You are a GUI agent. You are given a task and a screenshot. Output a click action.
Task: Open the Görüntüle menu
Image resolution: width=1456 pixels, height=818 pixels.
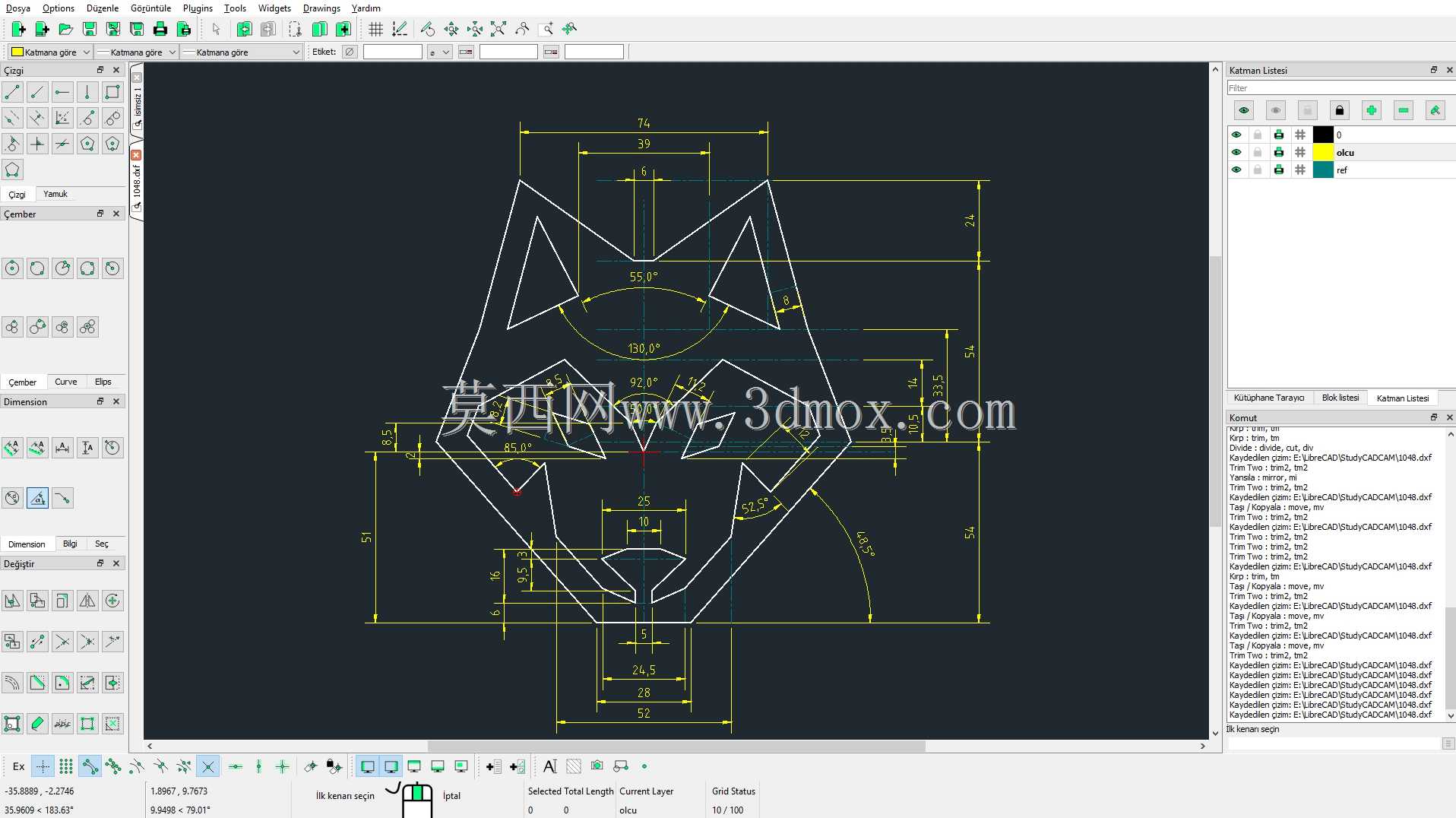pos(150,8)
